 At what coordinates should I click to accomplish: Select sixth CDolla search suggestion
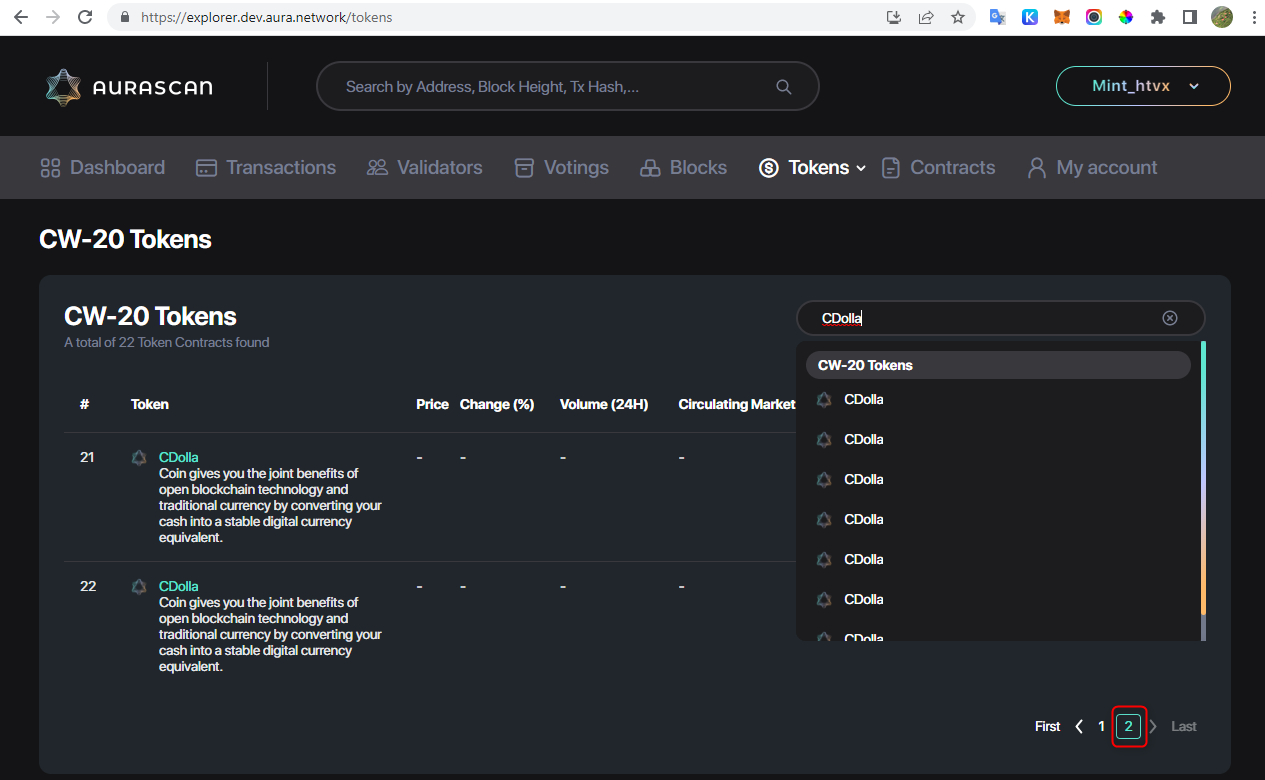[x=998, y=599]
